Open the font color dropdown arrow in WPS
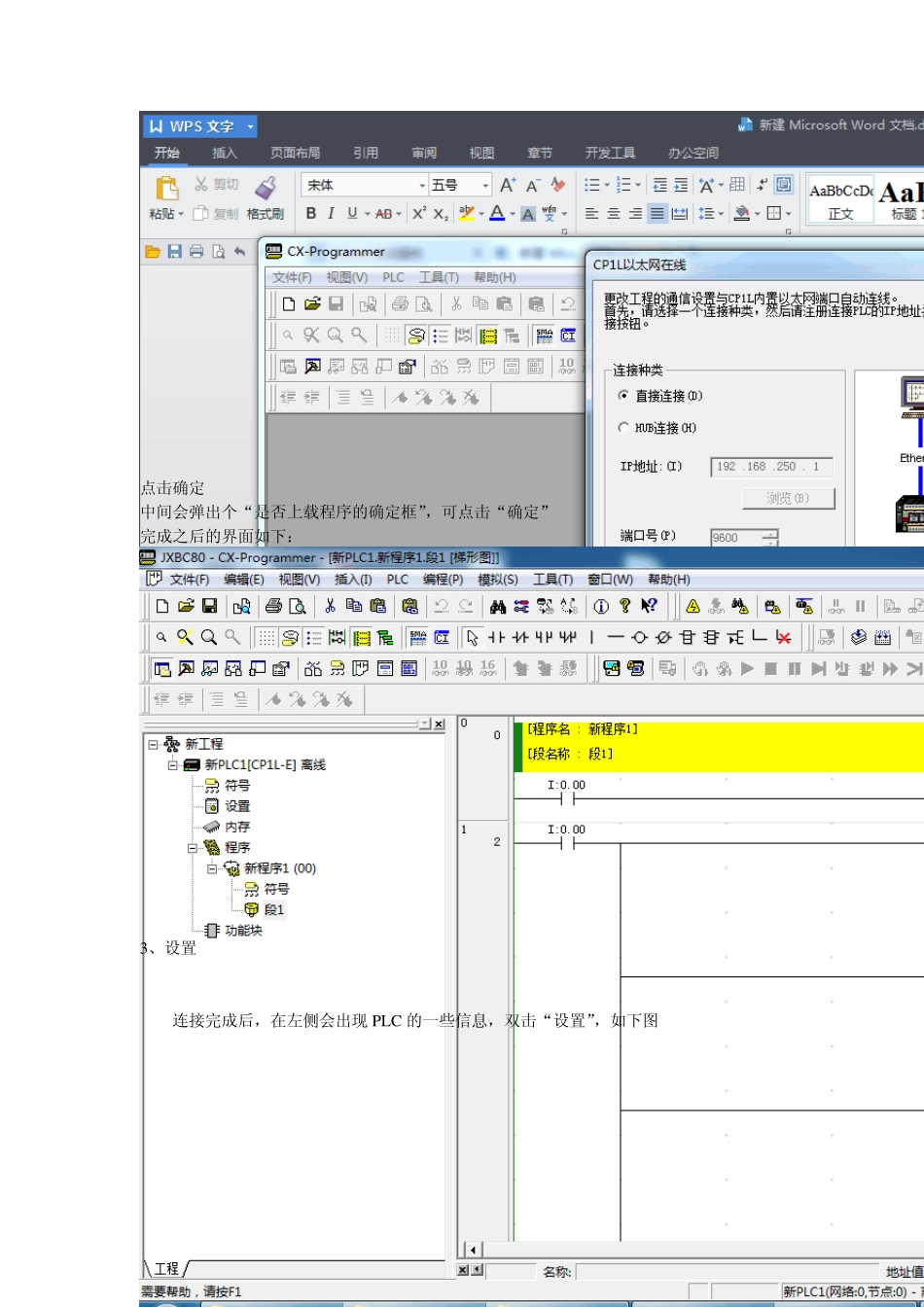Image resolution: width=924 pixels, height=1307 pixels. pyautogui.click(x=512, y=213)
